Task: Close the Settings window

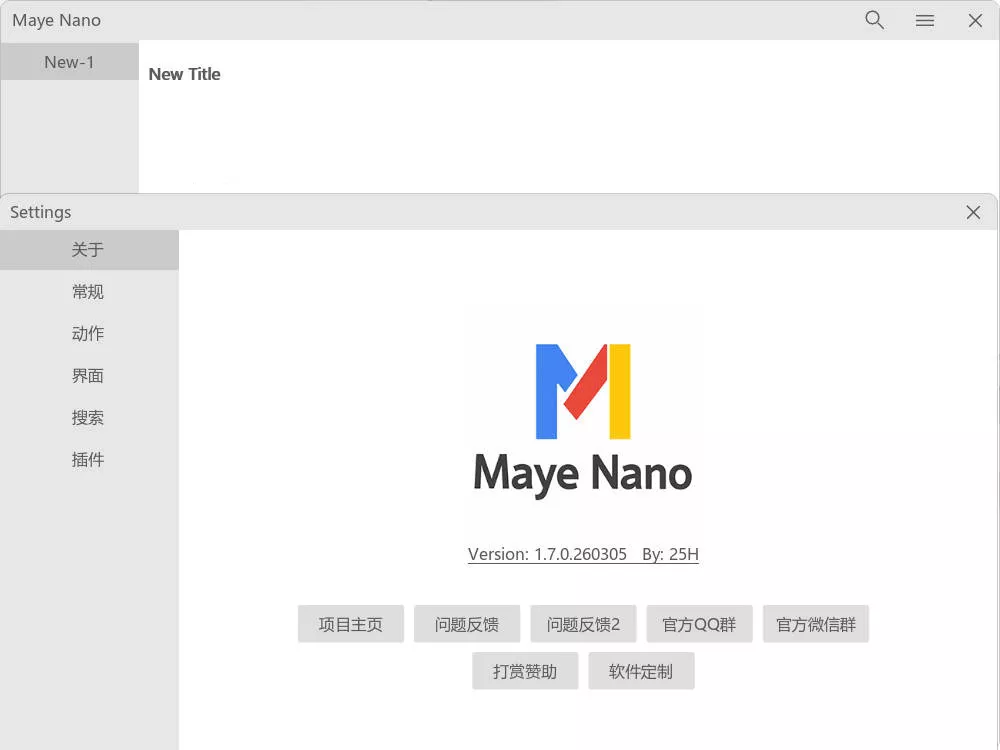Action: 973,212
